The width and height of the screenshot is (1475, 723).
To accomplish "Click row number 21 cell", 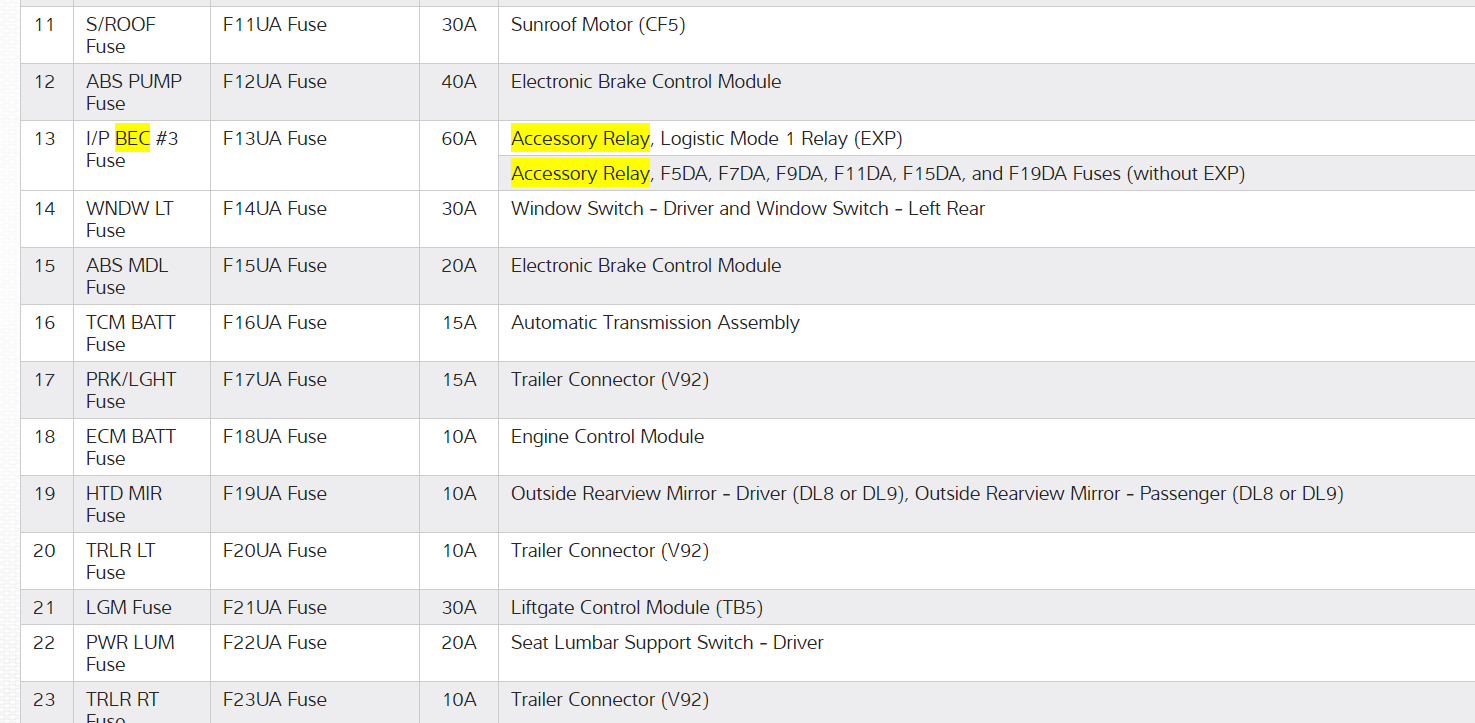I will click(45, 608).
